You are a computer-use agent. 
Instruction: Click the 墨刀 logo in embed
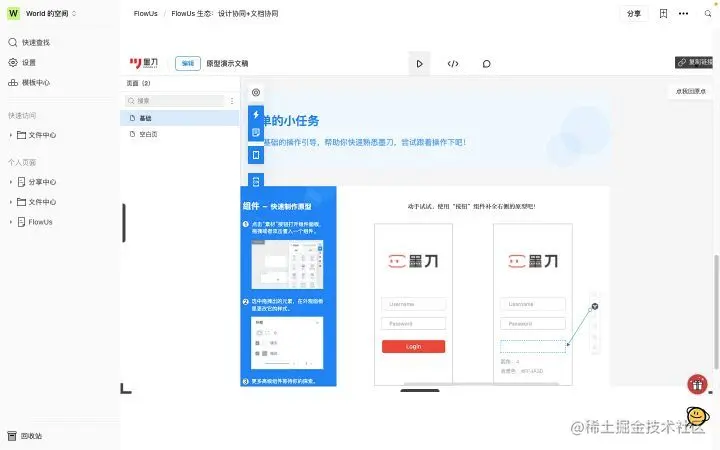pos(144,63)
